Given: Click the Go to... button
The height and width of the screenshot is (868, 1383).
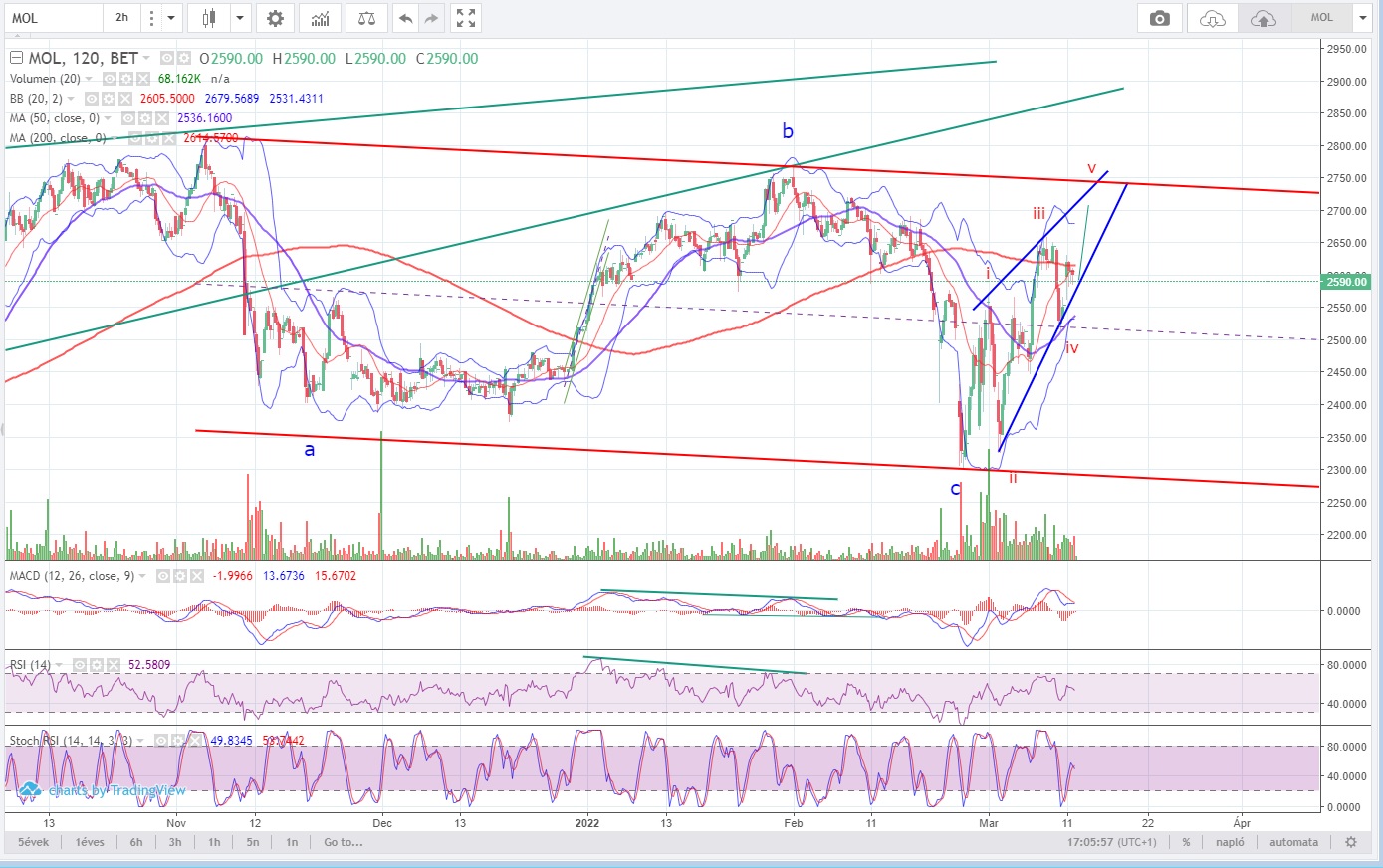Looking at the screenshot, I should tap(343, 842).
